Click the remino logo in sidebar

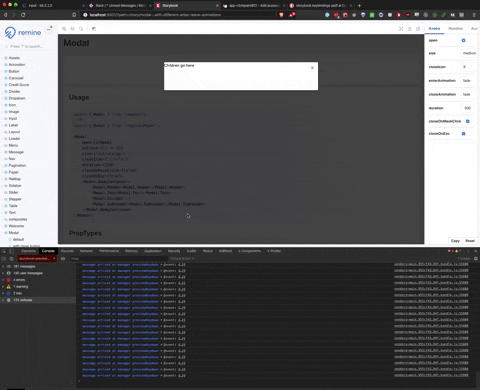[23, 32]
